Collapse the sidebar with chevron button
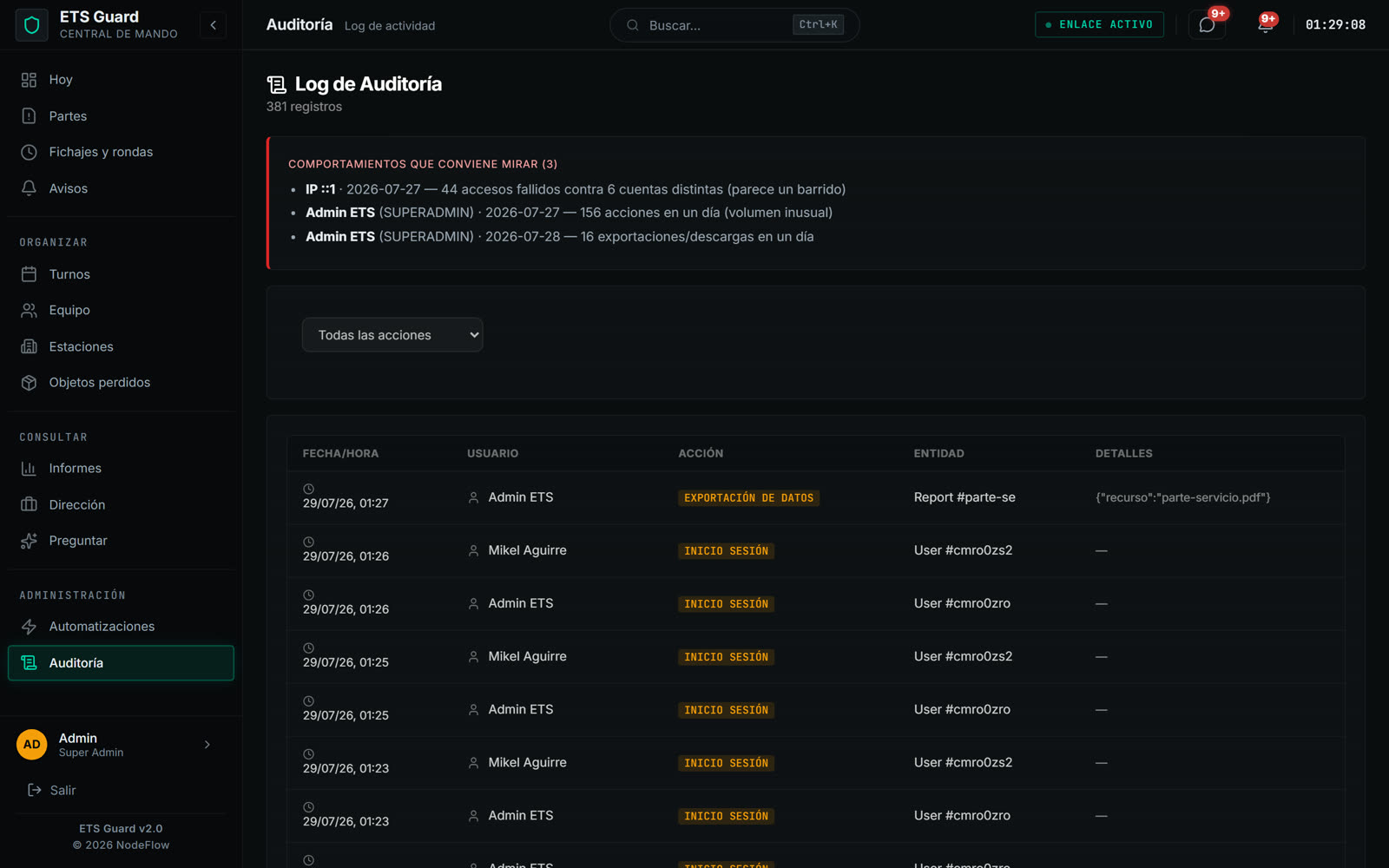This screenshot has height=868, width=1389. pos(213,25)
